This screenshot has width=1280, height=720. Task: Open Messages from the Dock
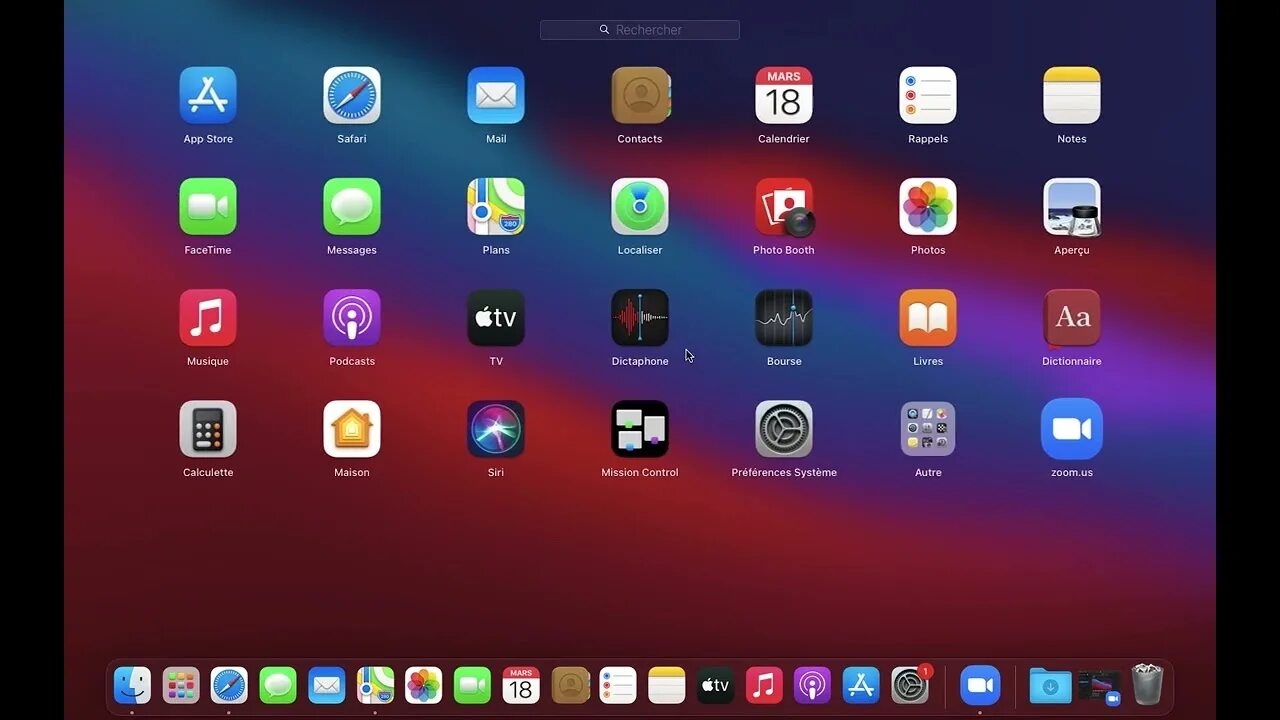278,685
